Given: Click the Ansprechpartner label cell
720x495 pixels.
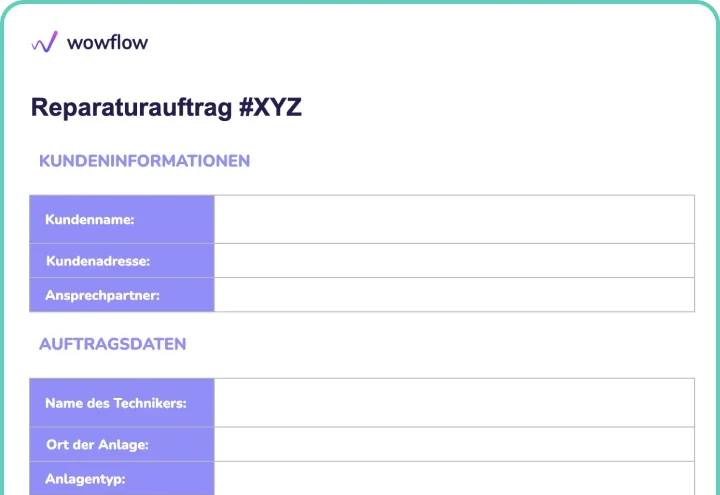Looking at the screenshot, I should click(122, 295).
